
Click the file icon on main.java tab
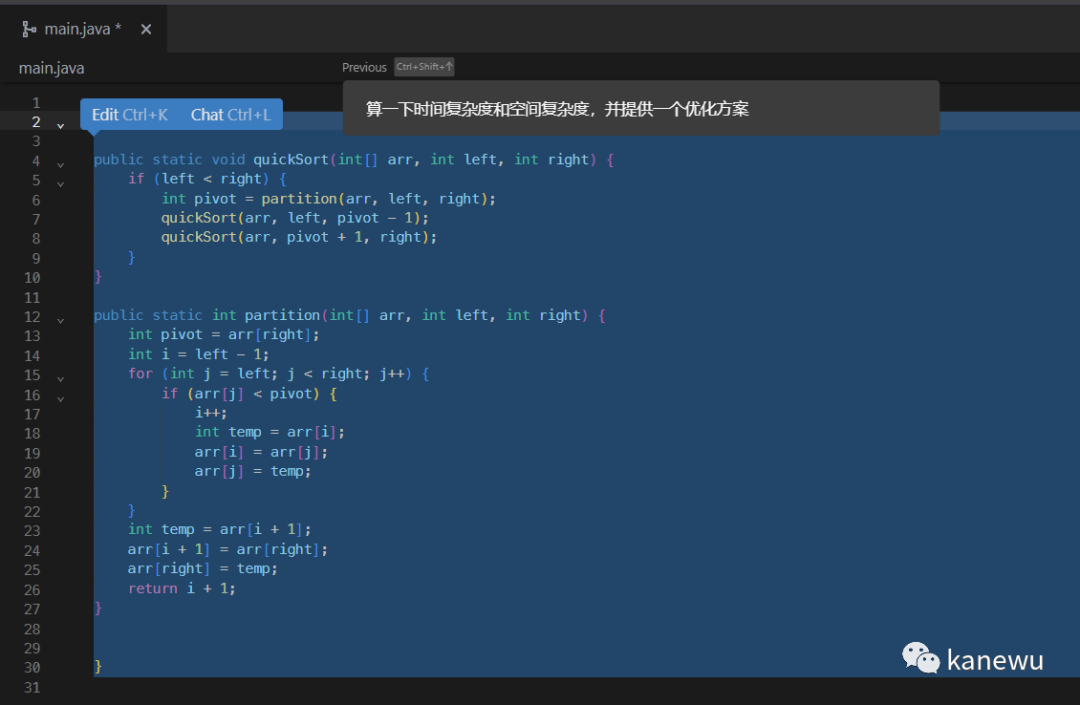point(29,29)
